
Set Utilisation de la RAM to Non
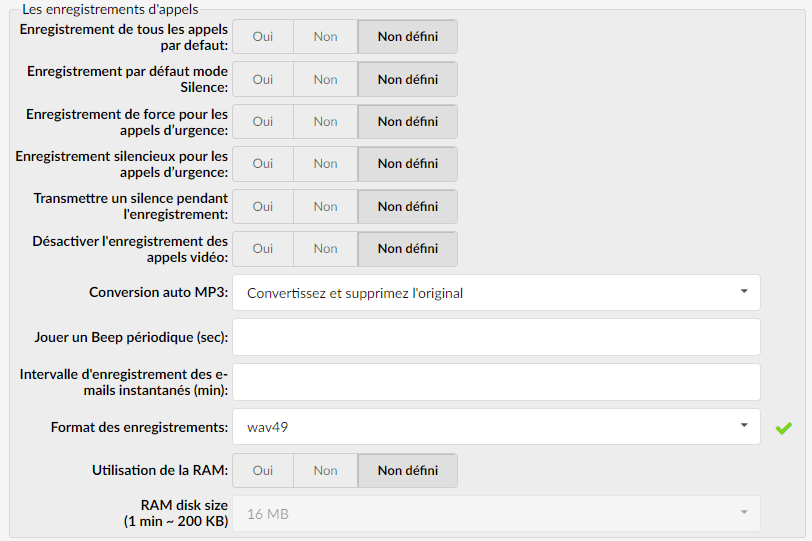[325, 471]
